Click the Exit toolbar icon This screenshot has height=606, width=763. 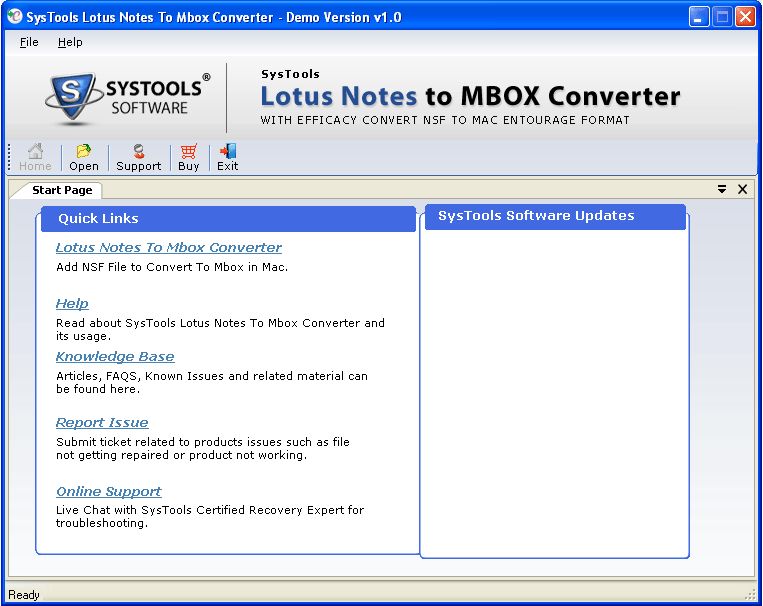coord(228,157)
